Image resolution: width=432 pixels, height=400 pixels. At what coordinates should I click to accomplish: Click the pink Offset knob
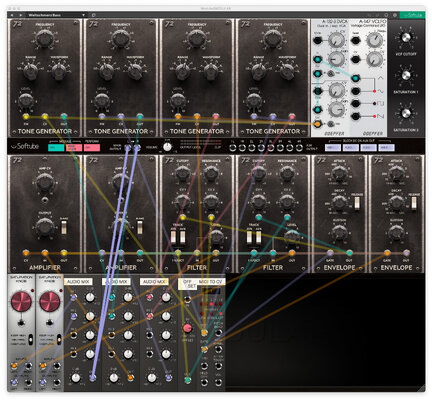[x=188, y=328]
